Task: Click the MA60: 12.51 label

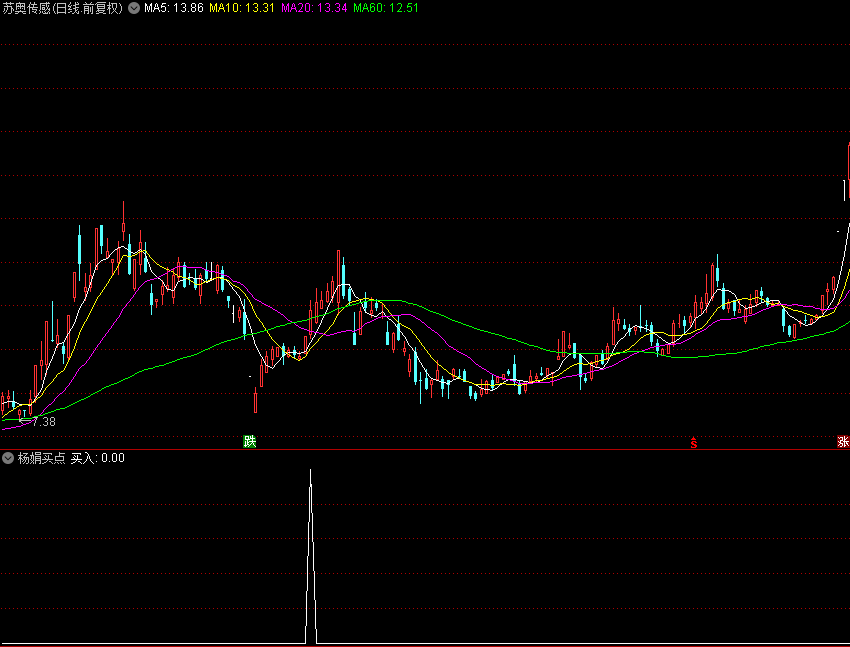Action: pos(386,8)
